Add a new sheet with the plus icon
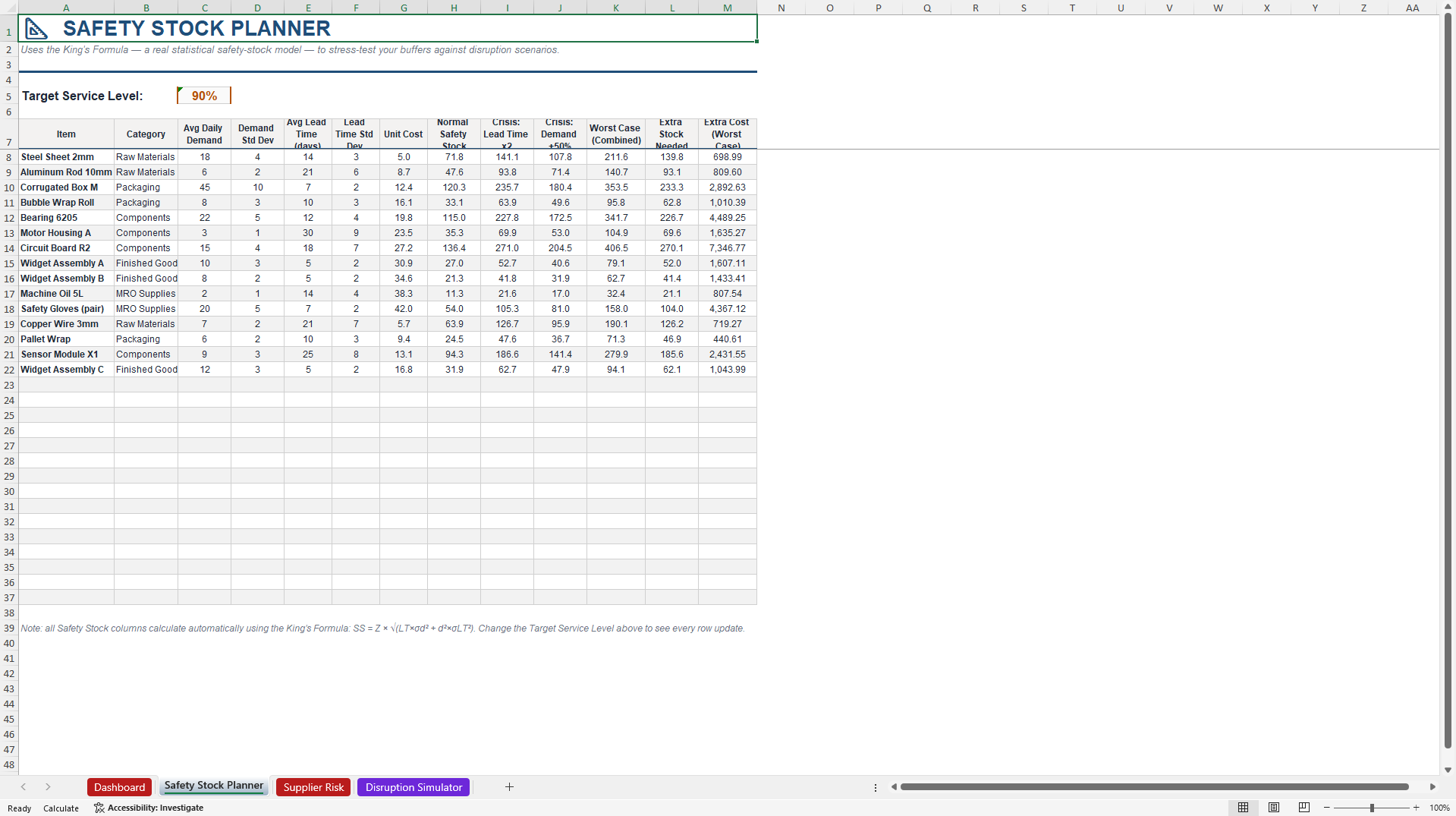This screenshot has height=816, width=1456. (x=509, y=787)
